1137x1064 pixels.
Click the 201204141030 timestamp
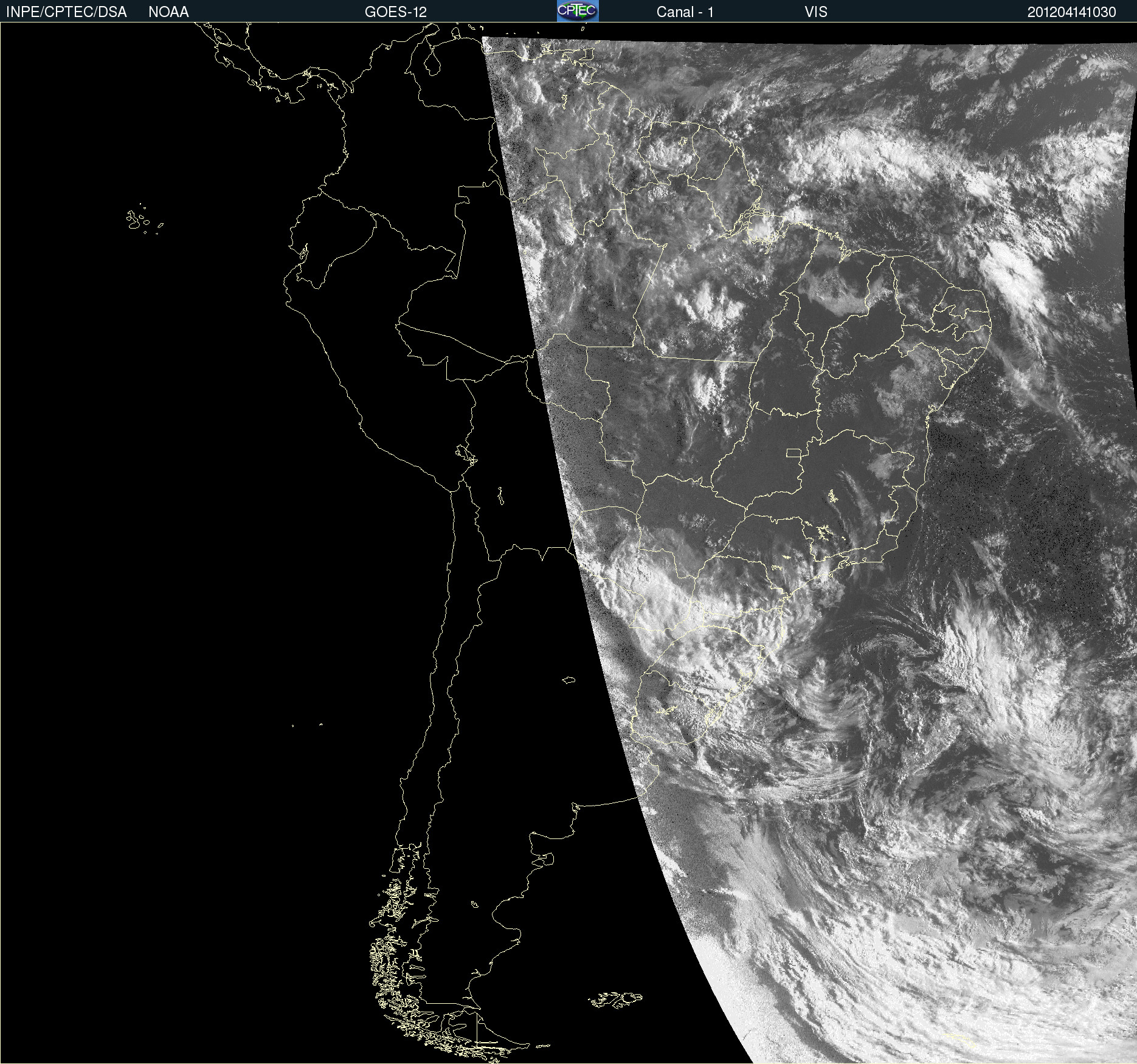[x=1072, y=12]
